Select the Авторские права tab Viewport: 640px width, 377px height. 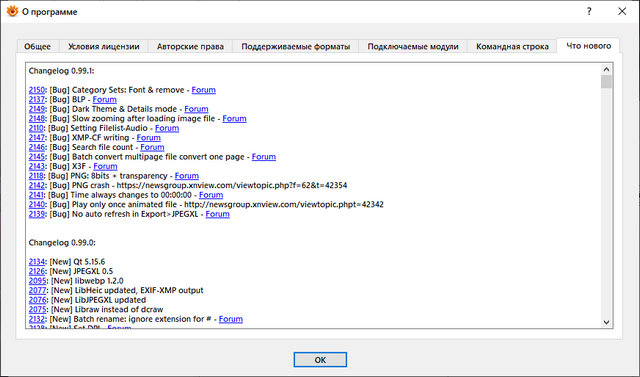[x=190, y=47]
